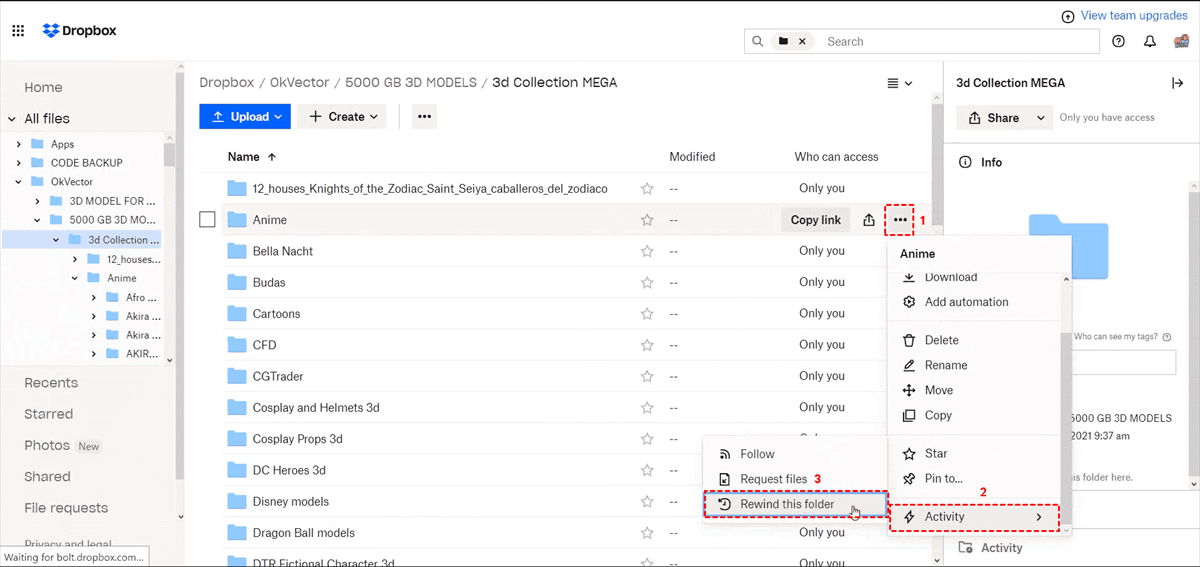Viewport: 1200px width, 567px height.
Task: Open Shared in the sidebar
Action: point(47,477)
